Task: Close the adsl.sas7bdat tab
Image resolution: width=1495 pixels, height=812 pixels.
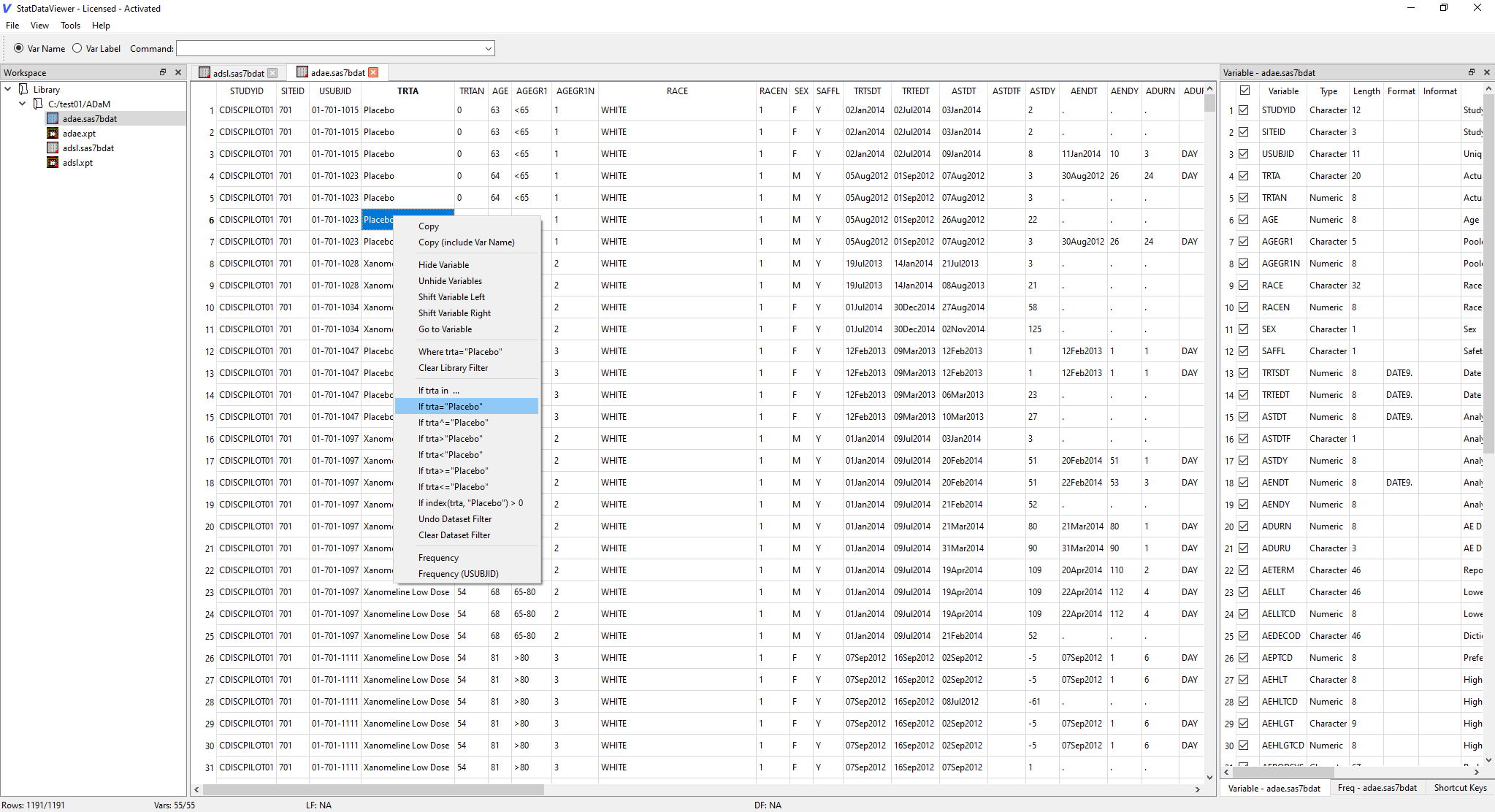Action: 272,73
